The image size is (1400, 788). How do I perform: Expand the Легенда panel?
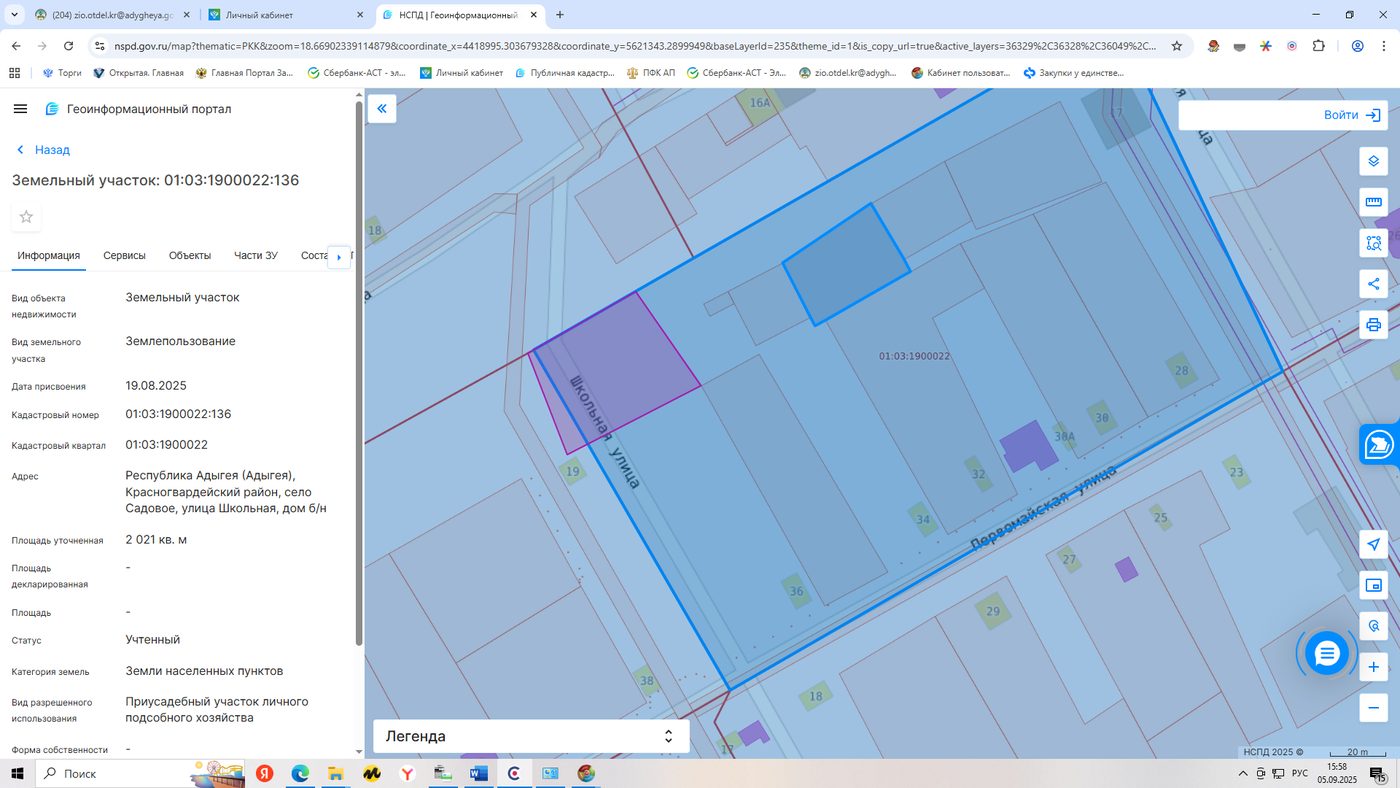[531, 736]
